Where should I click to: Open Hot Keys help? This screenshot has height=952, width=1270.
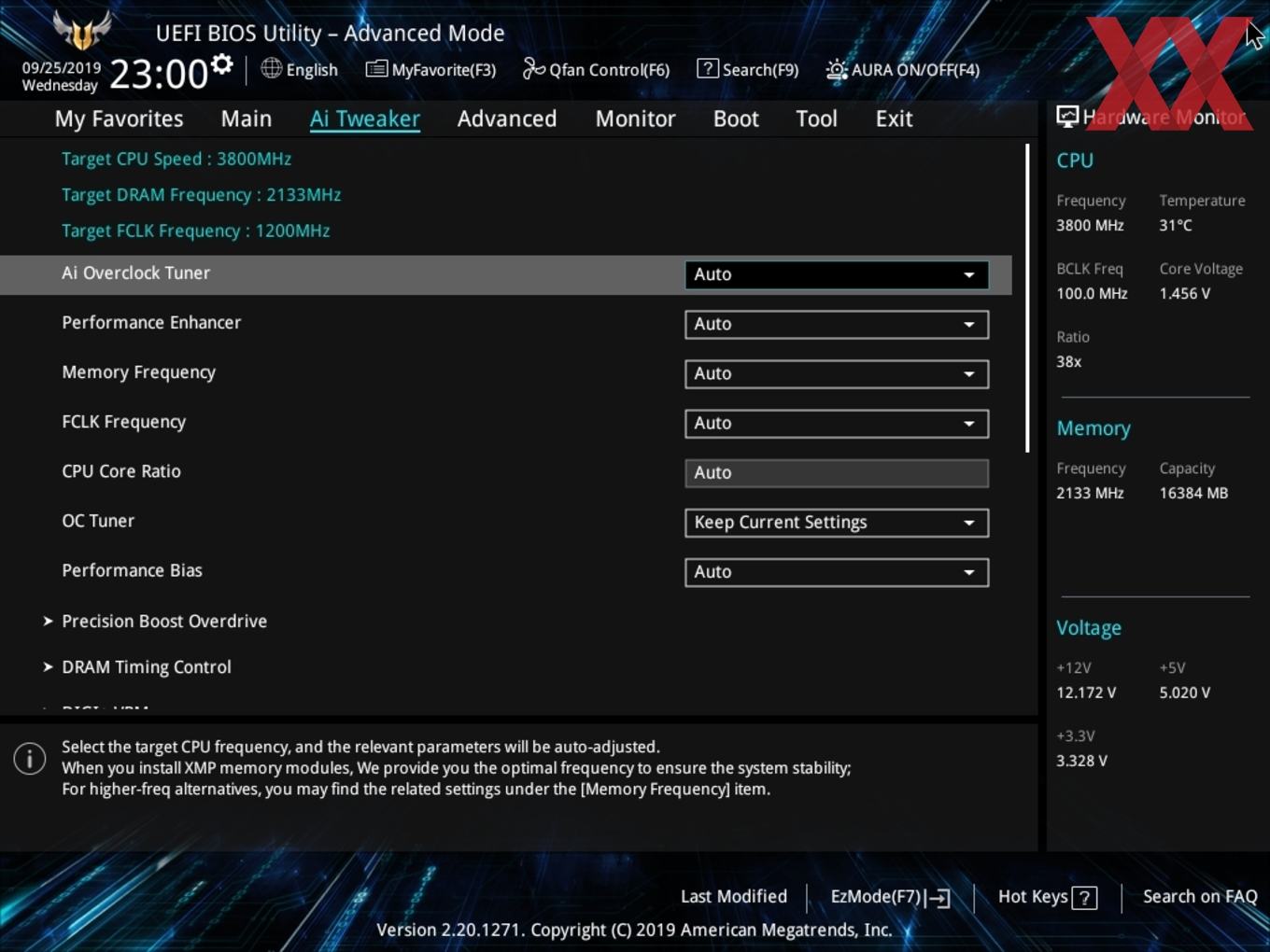click(x=1048, y=897)
